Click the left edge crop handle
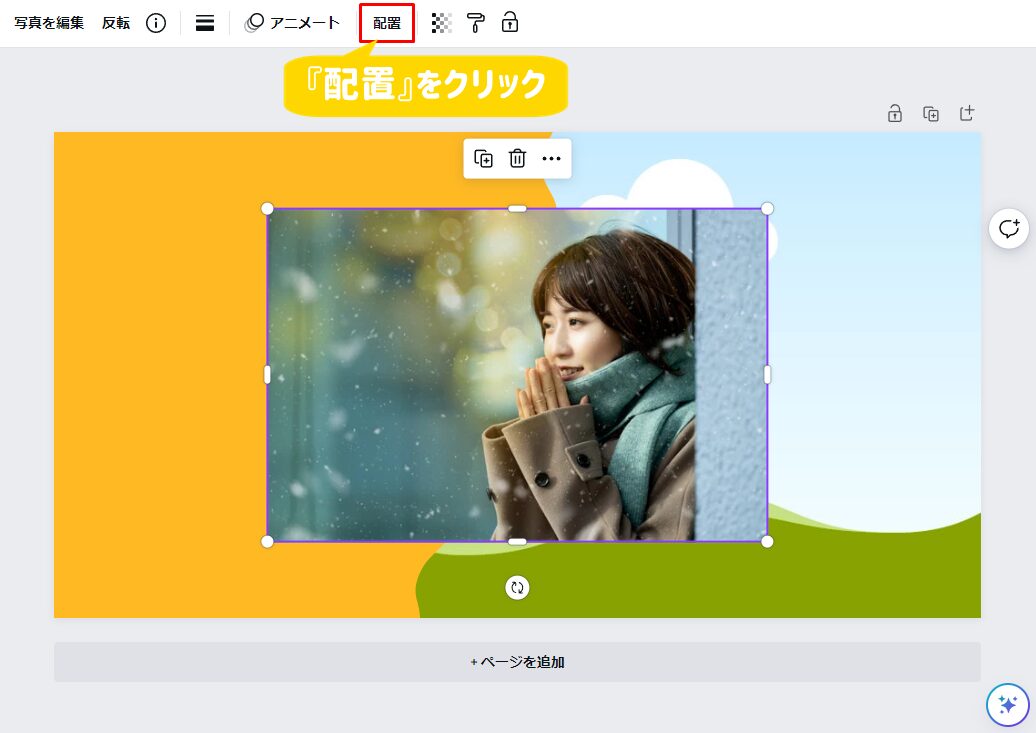The image size is (1036, 733). [267, 375]
